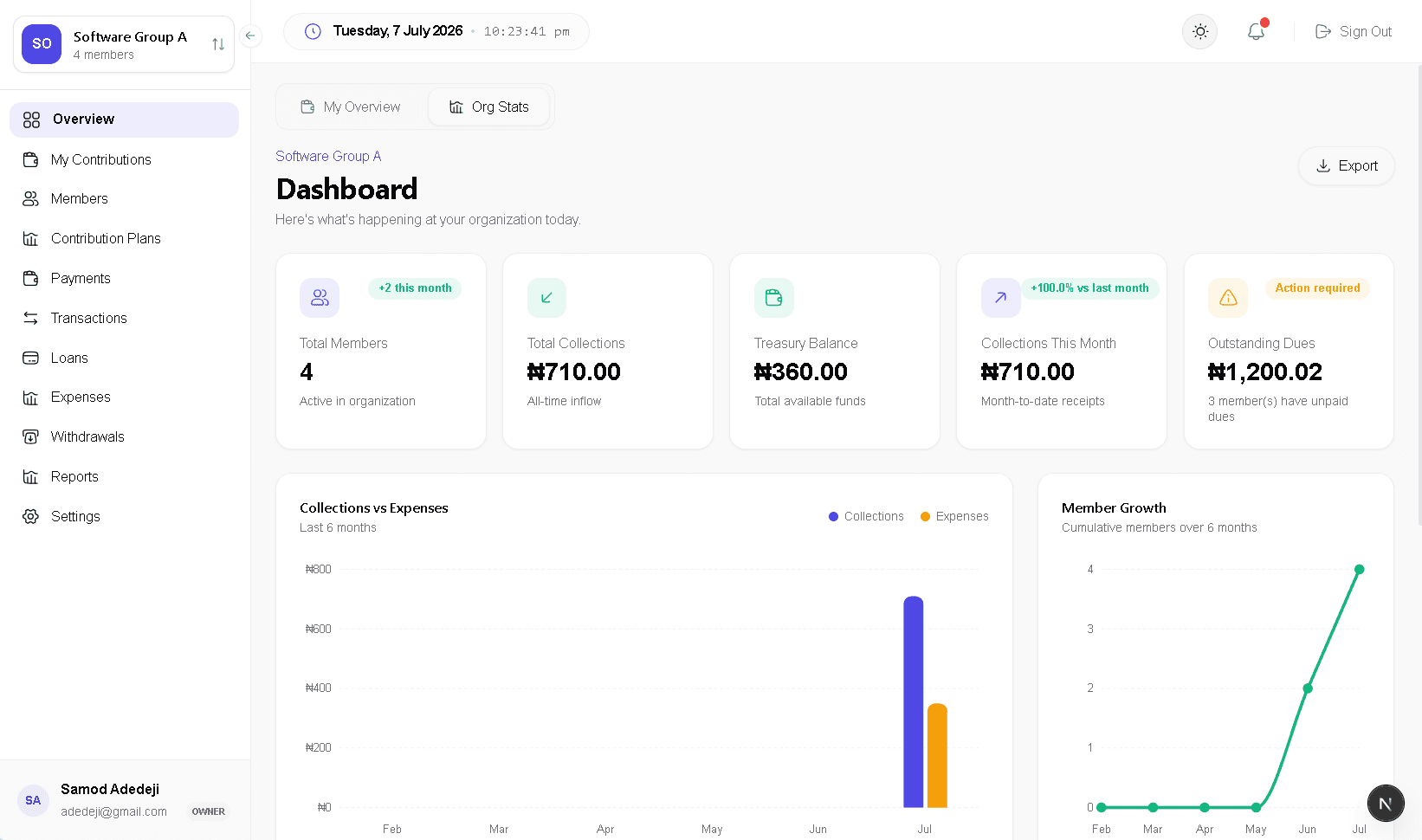Image resolution: width=1422 pixels, height=840 pixels.
Task: Click the clock icon in date bar
Action: (313, 32)
